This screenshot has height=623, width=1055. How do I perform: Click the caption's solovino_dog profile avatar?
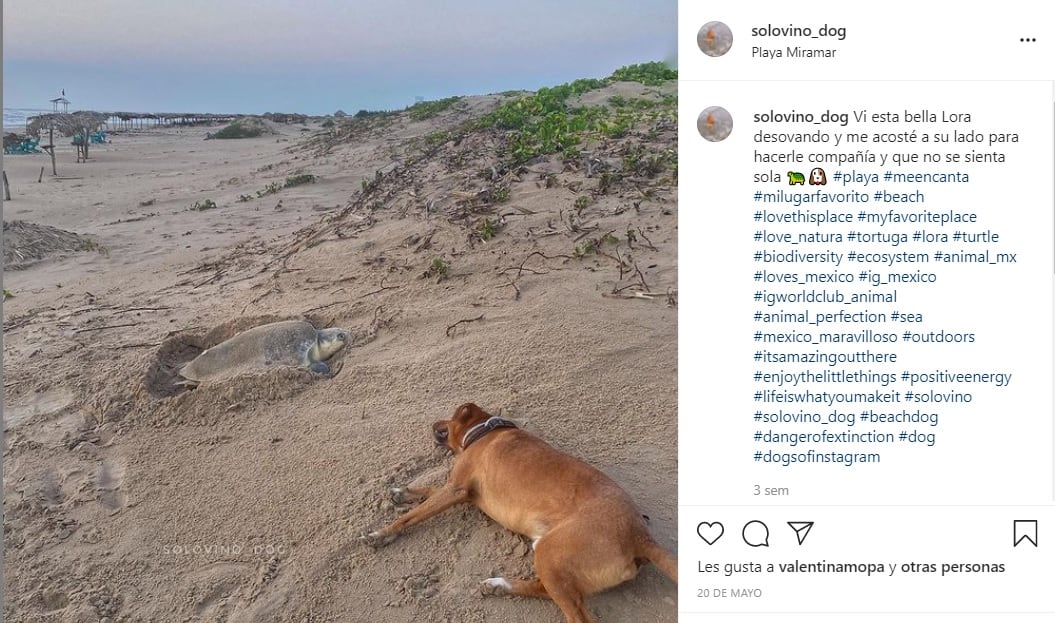pyautogui.click(x=715, y=124)
